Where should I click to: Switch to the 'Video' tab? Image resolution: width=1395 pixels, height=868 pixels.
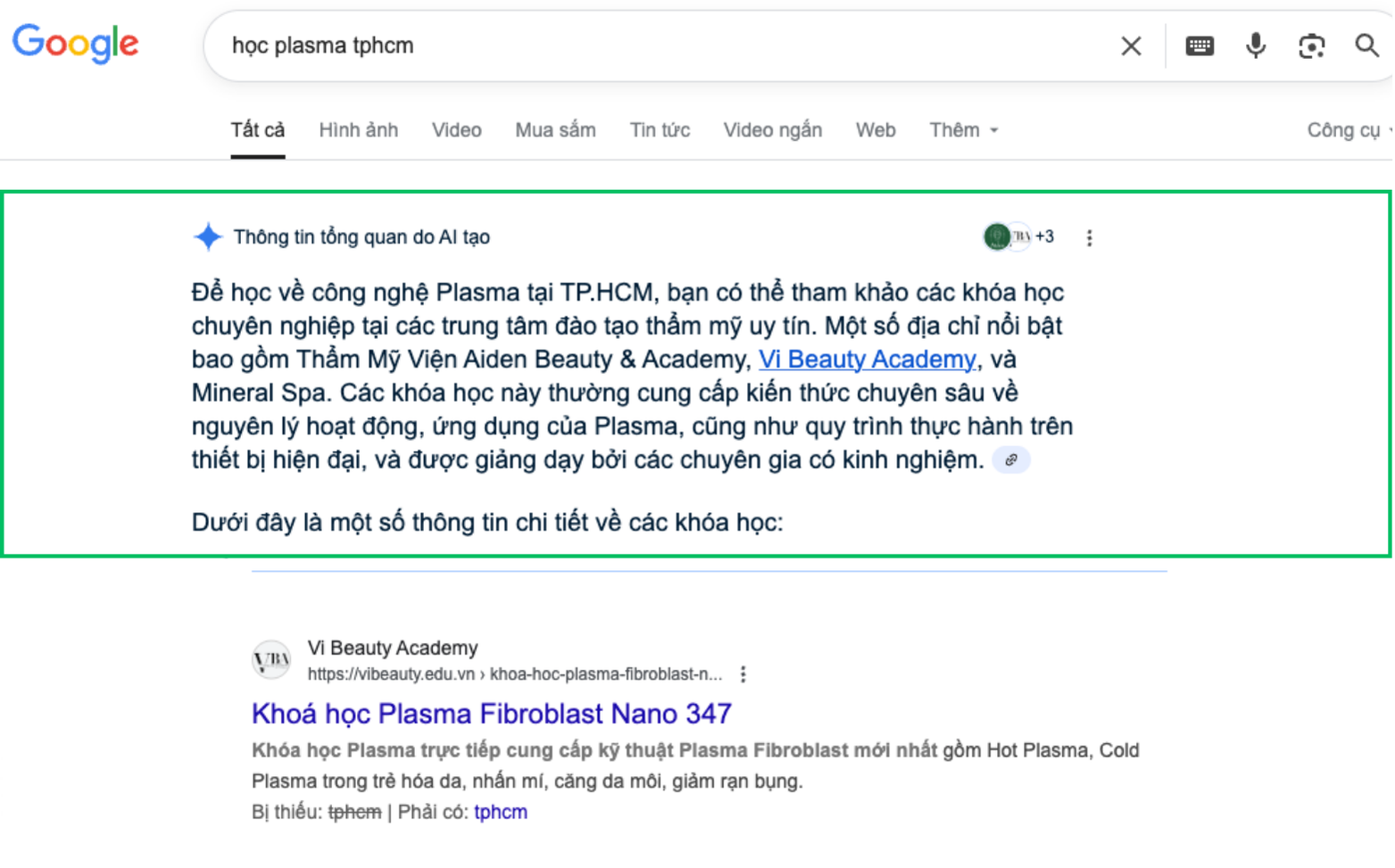[457, 130]
